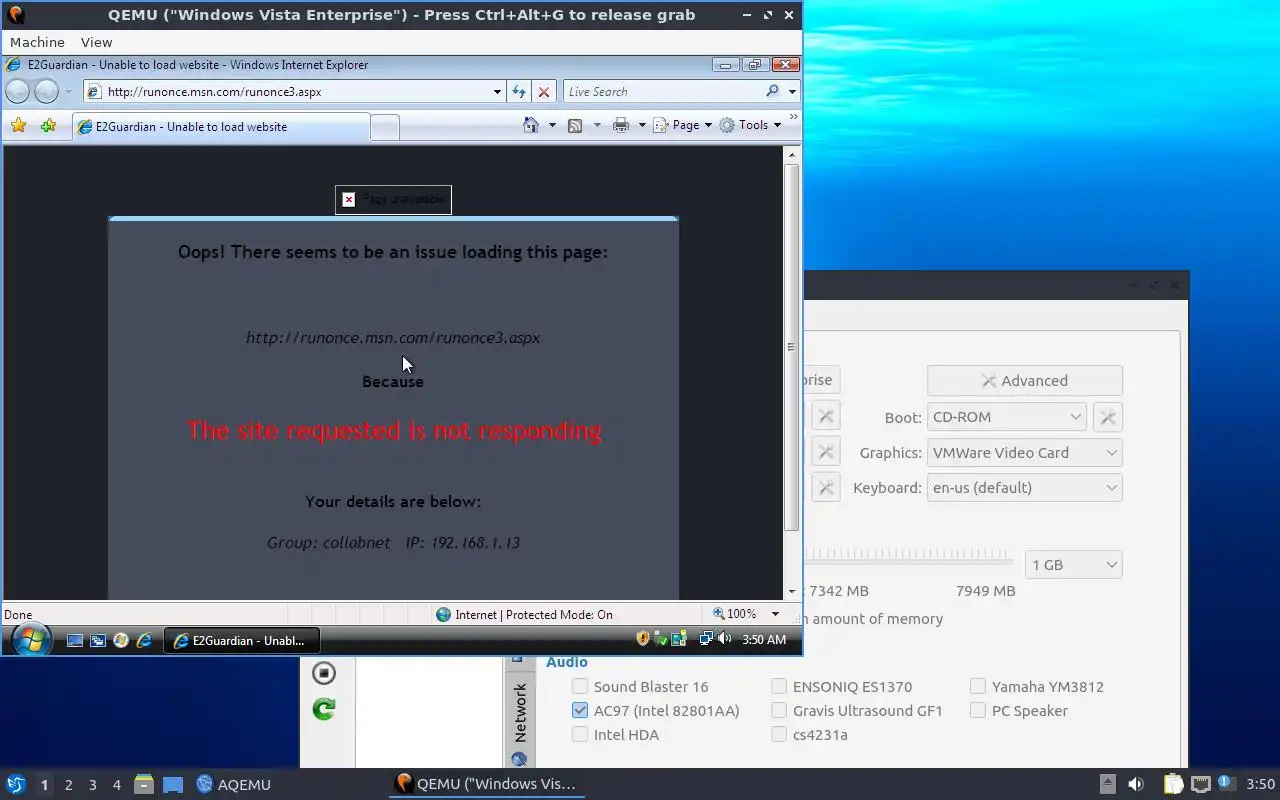Click the Vista volume speaker tray icon
Screen dimensions: 1280x800
tap(724, 639)
